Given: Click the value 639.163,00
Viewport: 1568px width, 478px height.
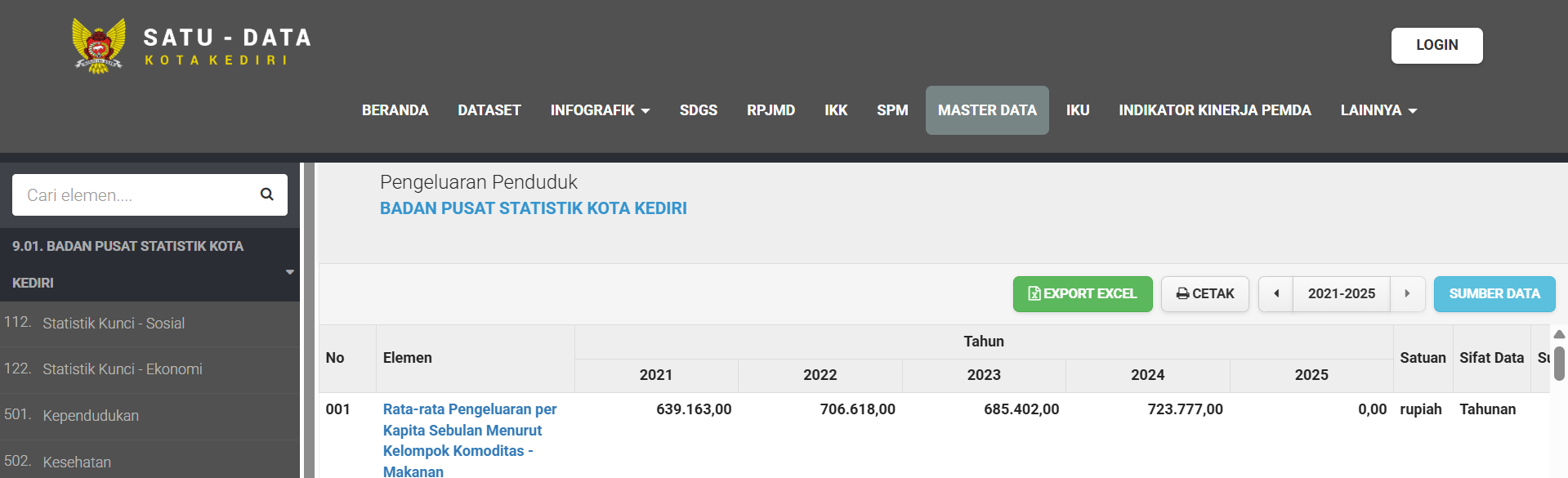Looking at the screenshot, I should pos(694,409).
